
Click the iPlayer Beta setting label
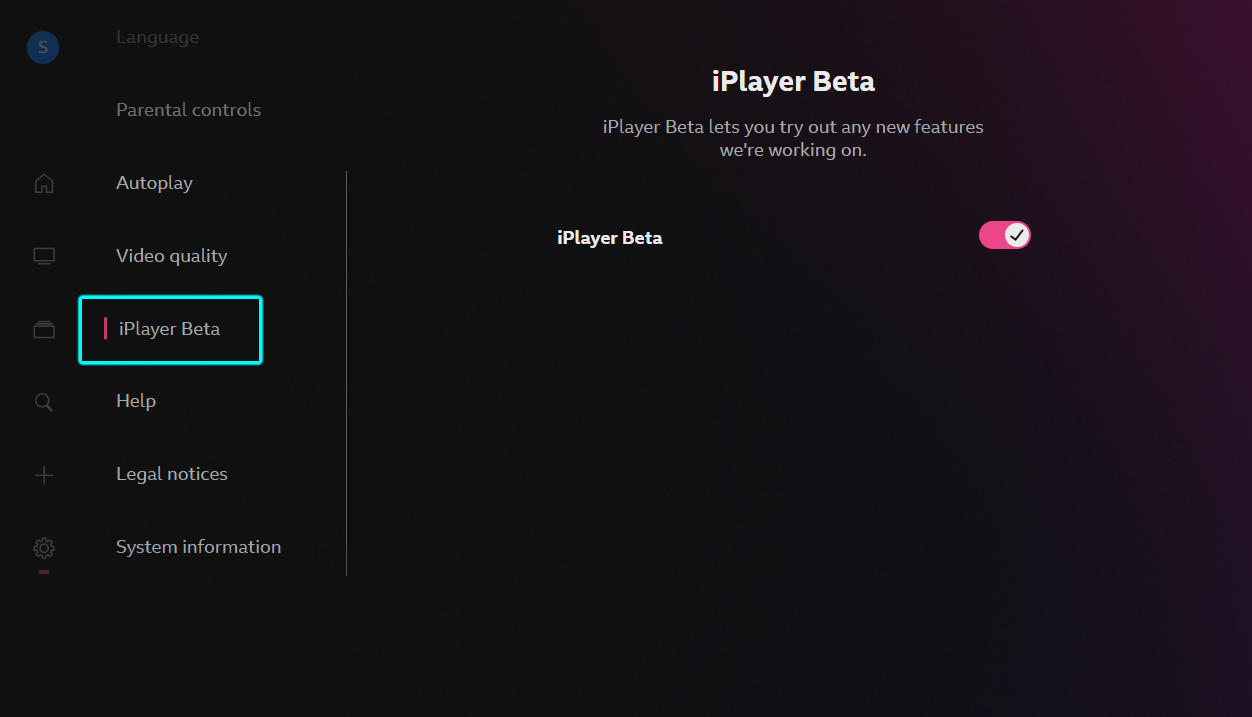(x=609, y=237)
